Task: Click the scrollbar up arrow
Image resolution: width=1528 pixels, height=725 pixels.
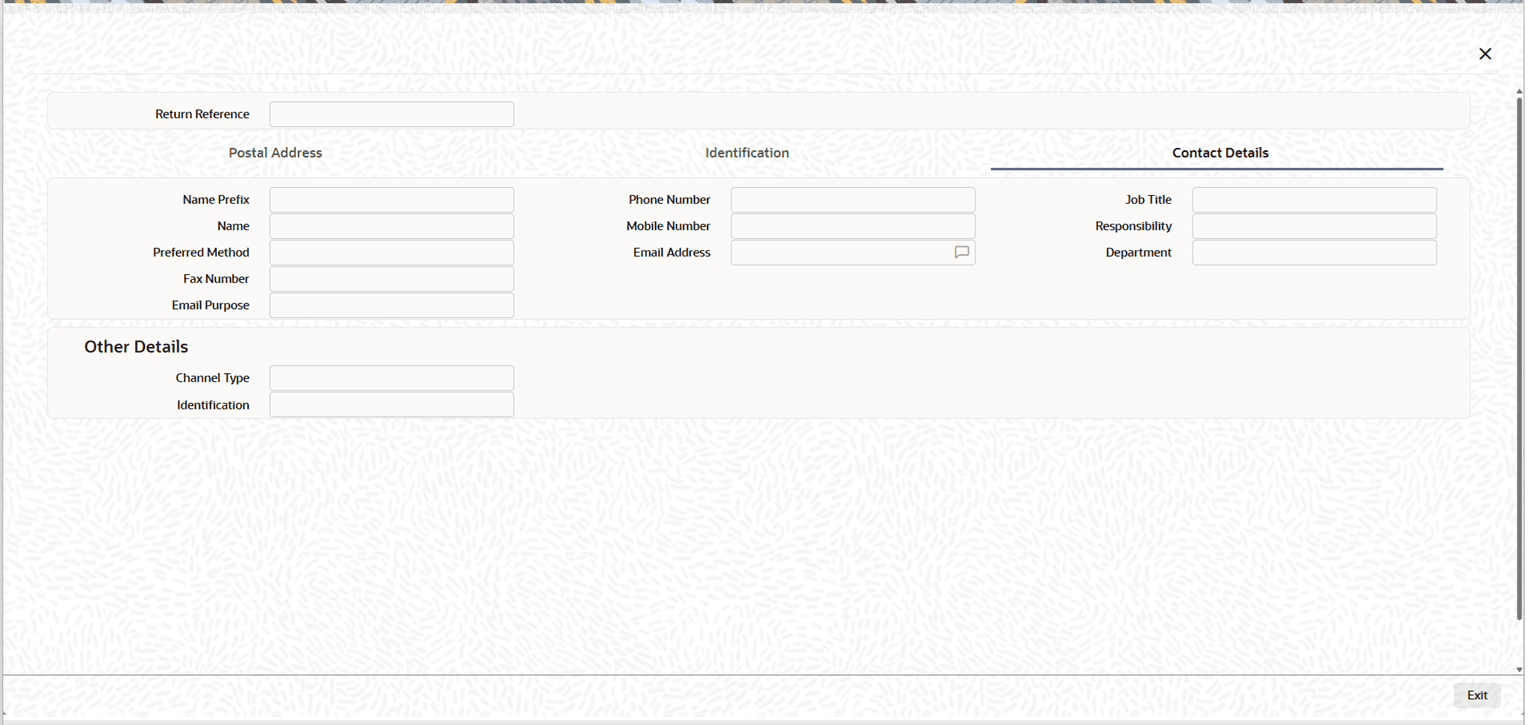Action: tap(1519, 92)
